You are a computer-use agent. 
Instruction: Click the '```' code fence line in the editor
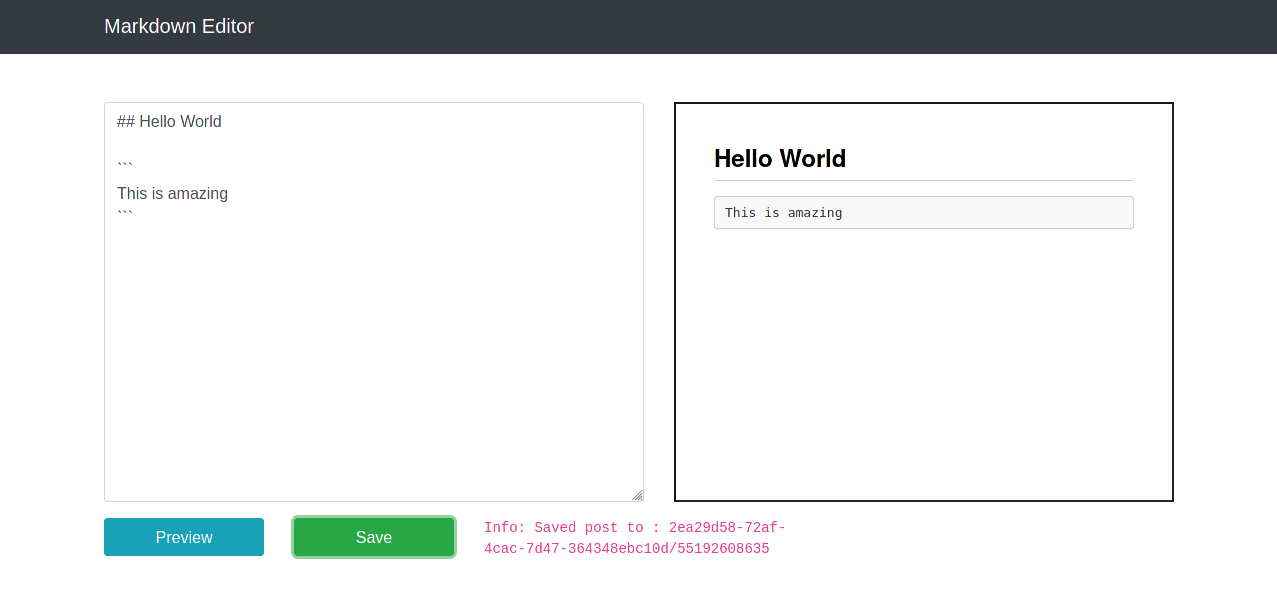[124, 163]
